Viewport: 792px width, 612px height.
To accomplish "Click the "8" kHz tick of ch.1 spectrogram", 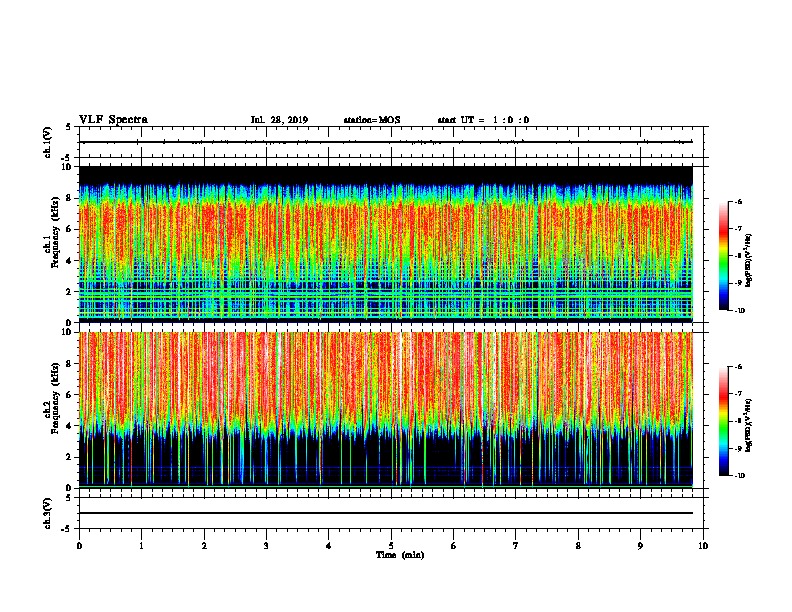I will [x=70, y=198].
